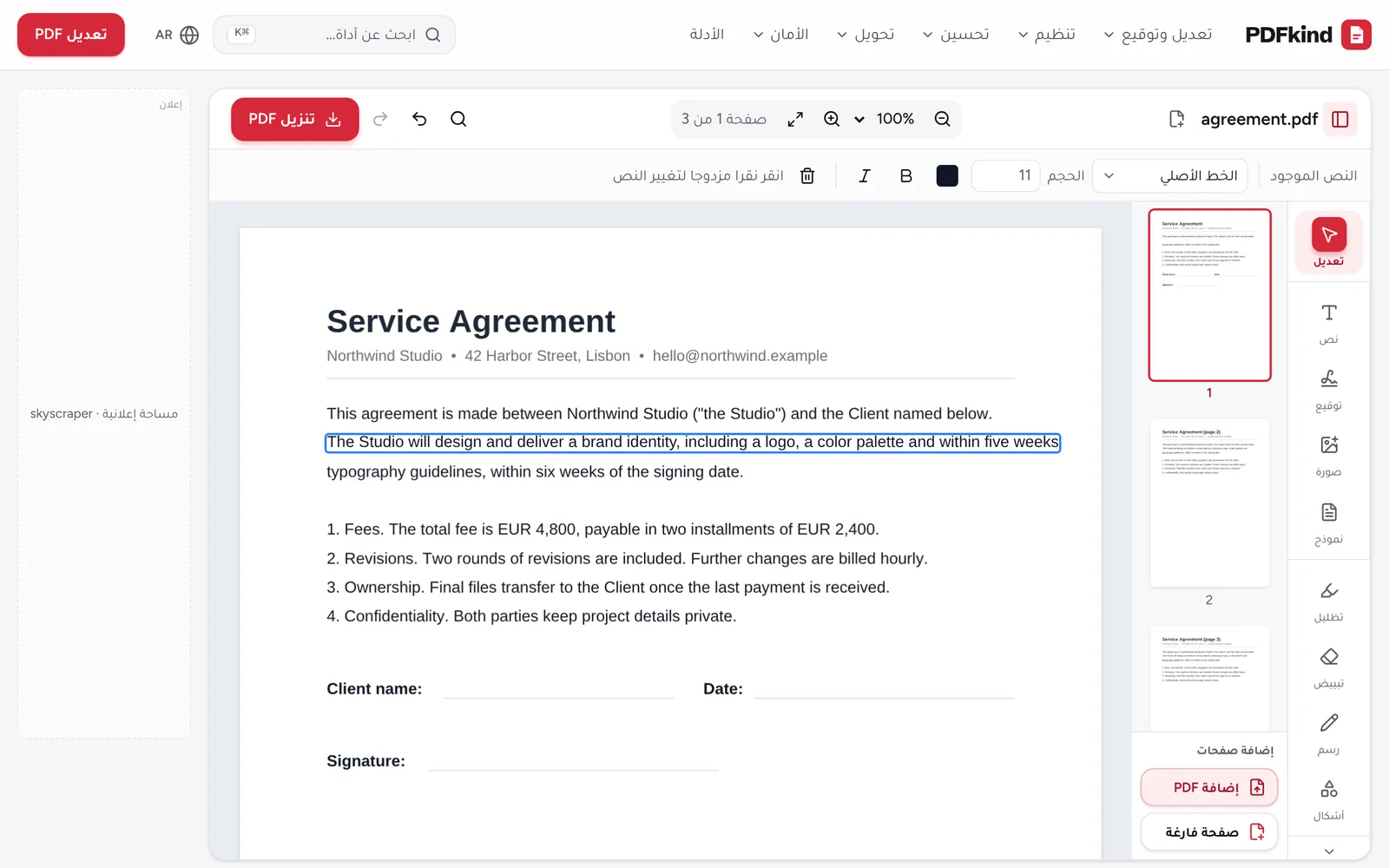Switch language via AR globe icon
Viewport: 1389px width, 868px height.
point(177,35)
